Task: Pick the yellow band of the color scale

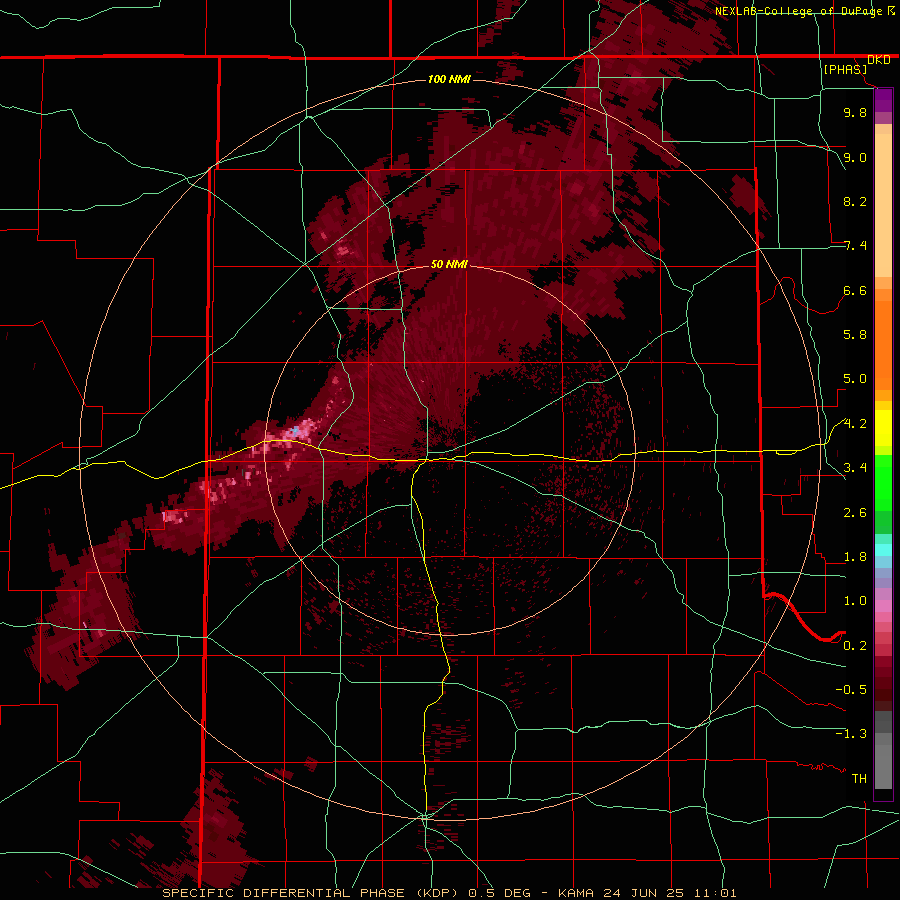Action: coord(883,428)
